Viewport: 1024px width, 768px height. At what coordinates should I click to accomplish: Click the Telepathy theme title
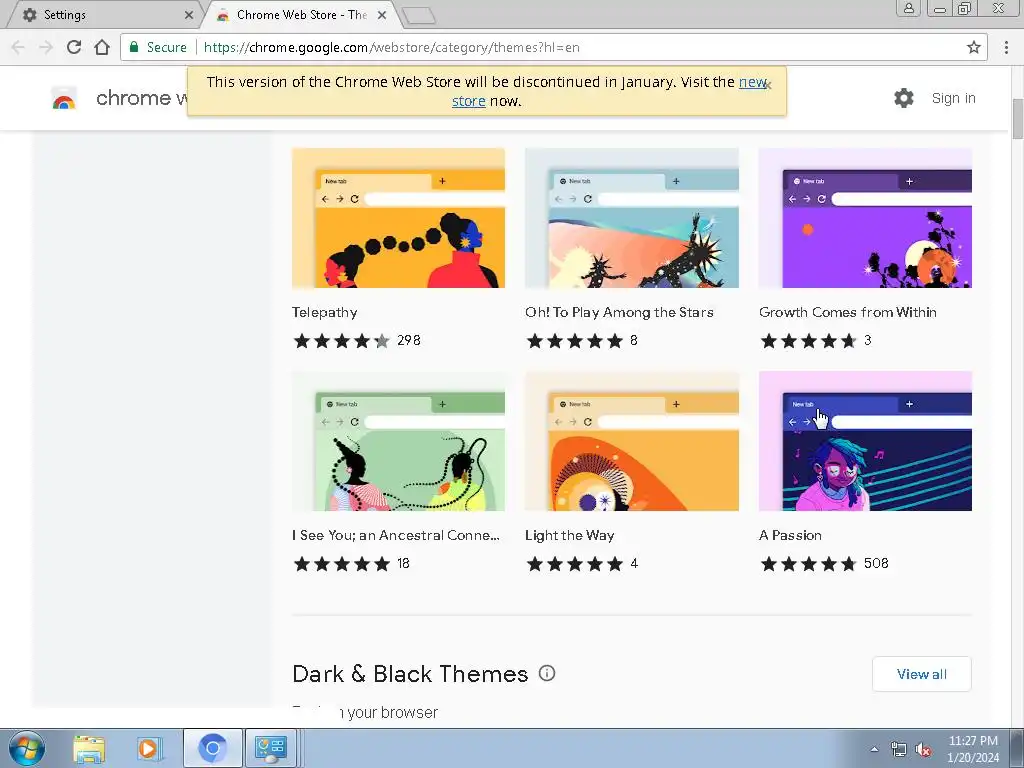click(325, 312)
